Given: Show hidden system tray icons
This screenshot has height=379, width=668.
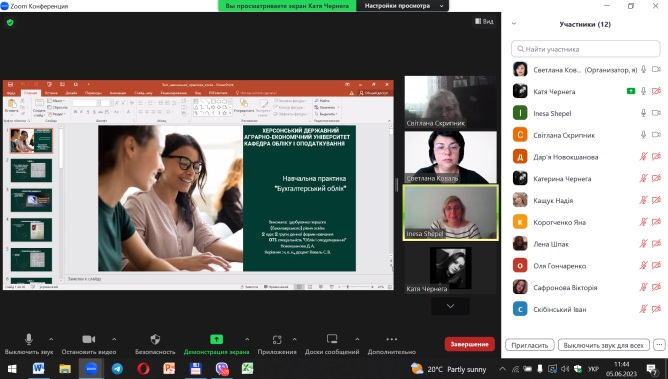Looking at the screenshot, I should pyautogui.click(x=502, y=369).
